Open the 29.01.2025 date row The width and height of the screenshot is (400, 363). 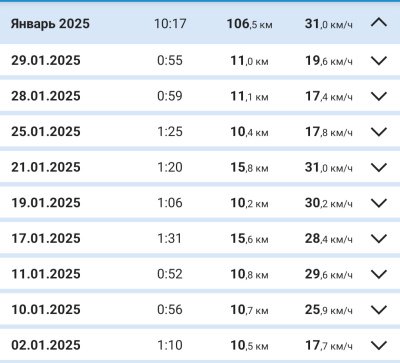click(x=200, y=60)
